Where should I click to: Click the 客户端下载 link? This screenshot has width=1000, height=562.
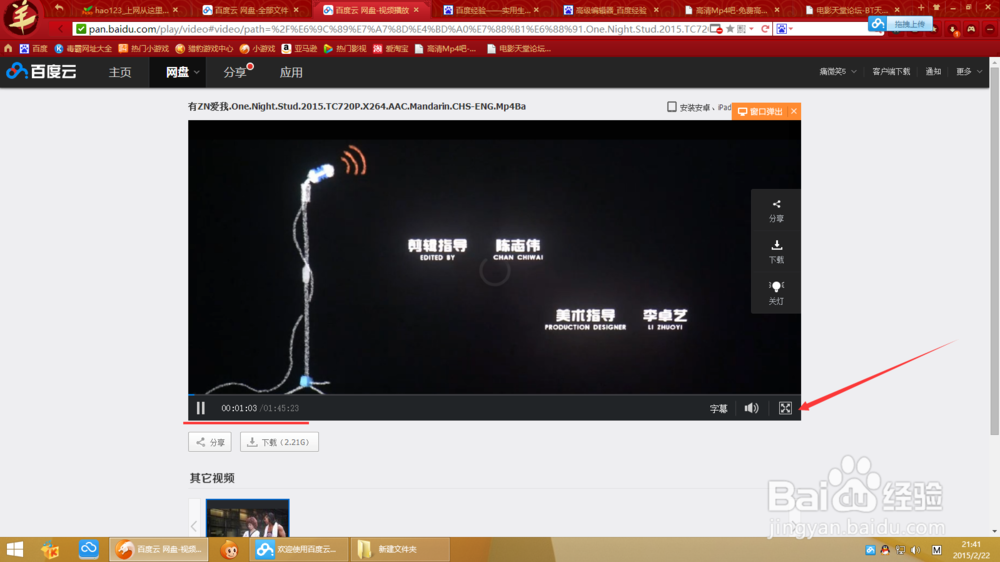[x=891, y=71]
